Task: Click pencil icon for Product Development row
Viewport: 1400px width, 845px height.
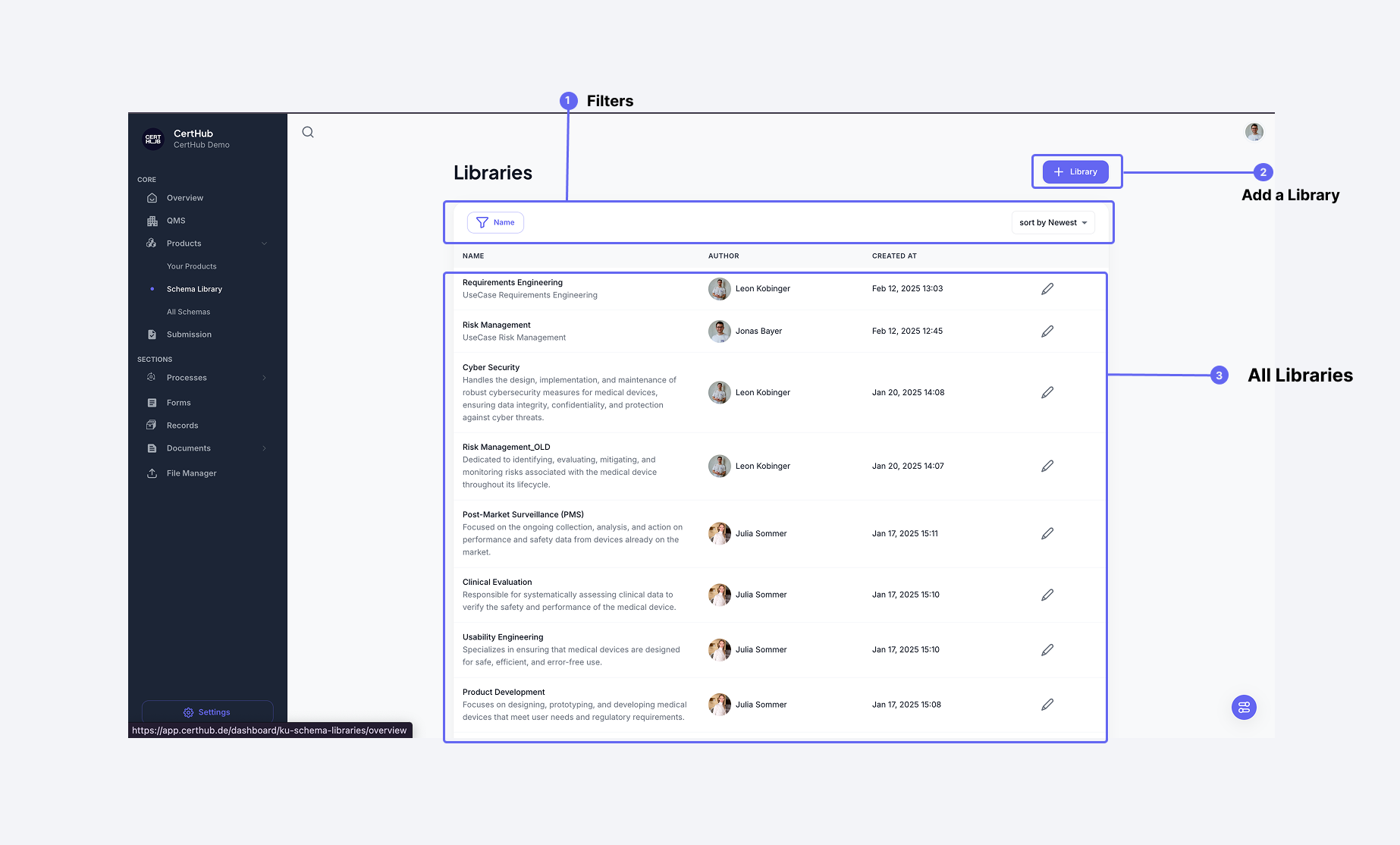Action: click(1047, 705)
